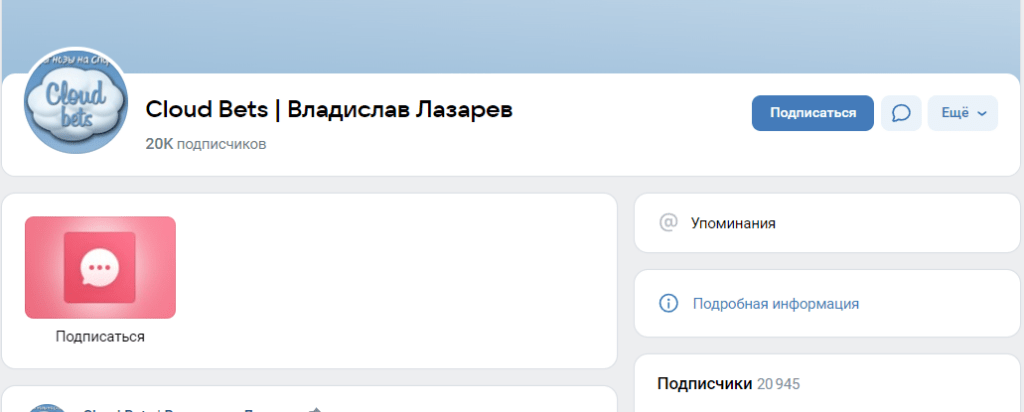Click subscriber count 20 945
Screen dimensions: 1024x412
778,384
